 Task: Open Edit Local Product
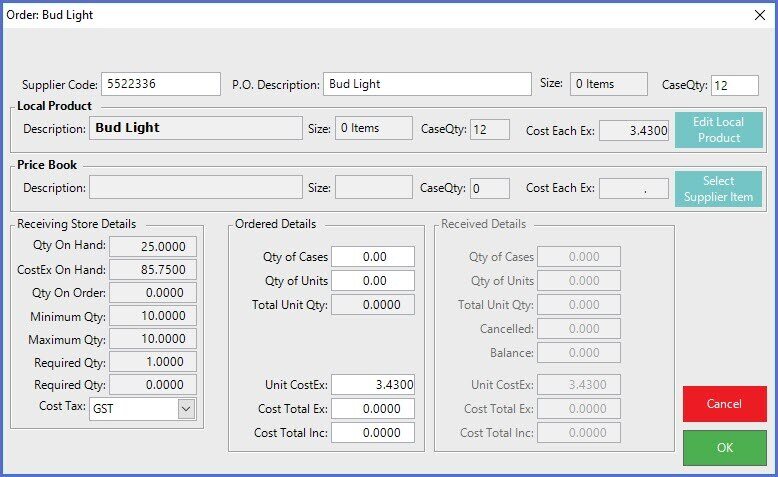(x=718, y=130)
